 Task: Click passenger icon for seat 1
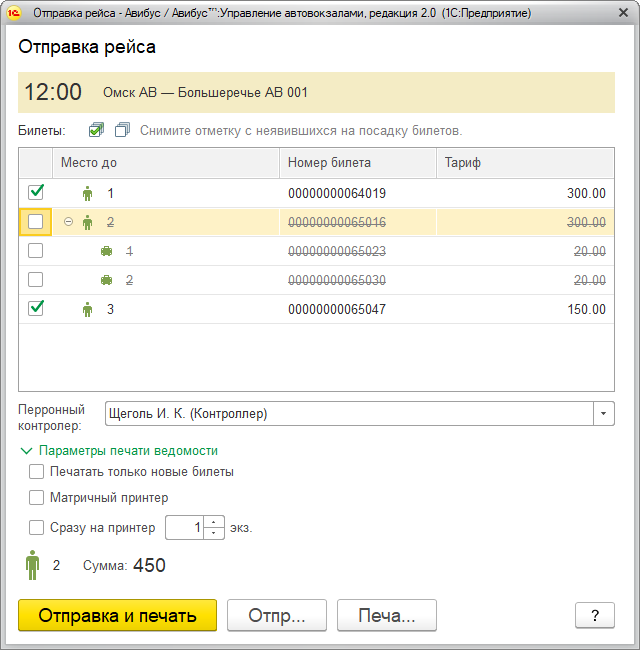87,194
